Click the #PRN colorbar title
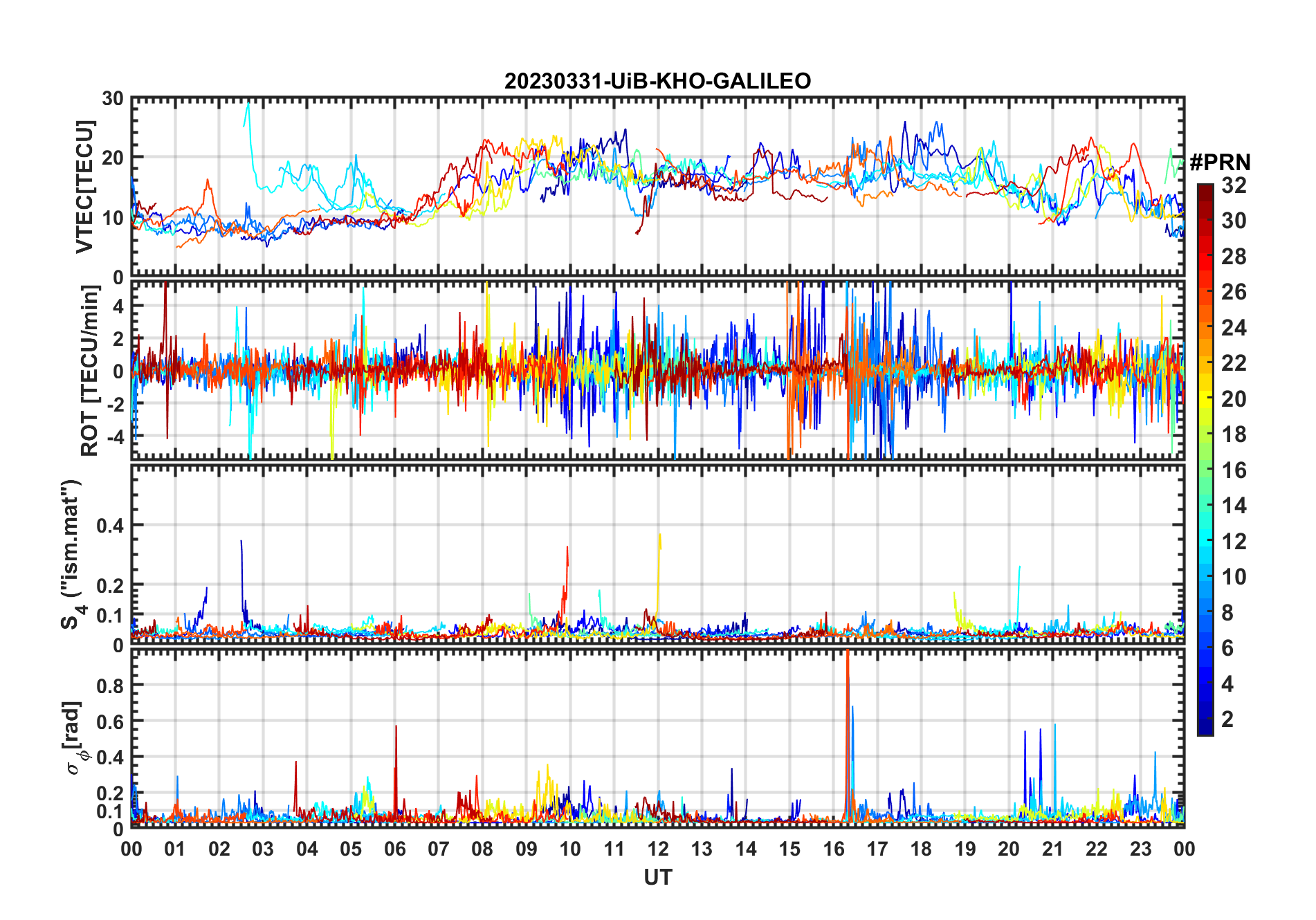Screen dimensions: 1316x920 pos(1220,163)
